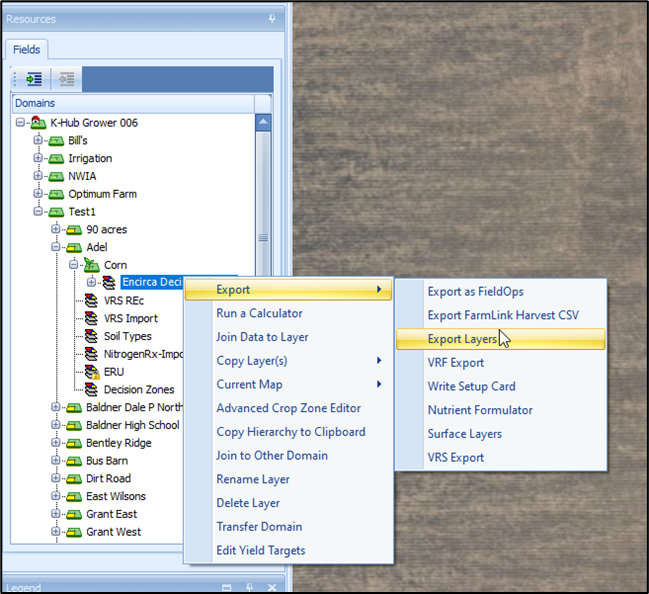Select Export as FieldOps
The width and height of the screenshot is (649, 594).
point(501,291)
